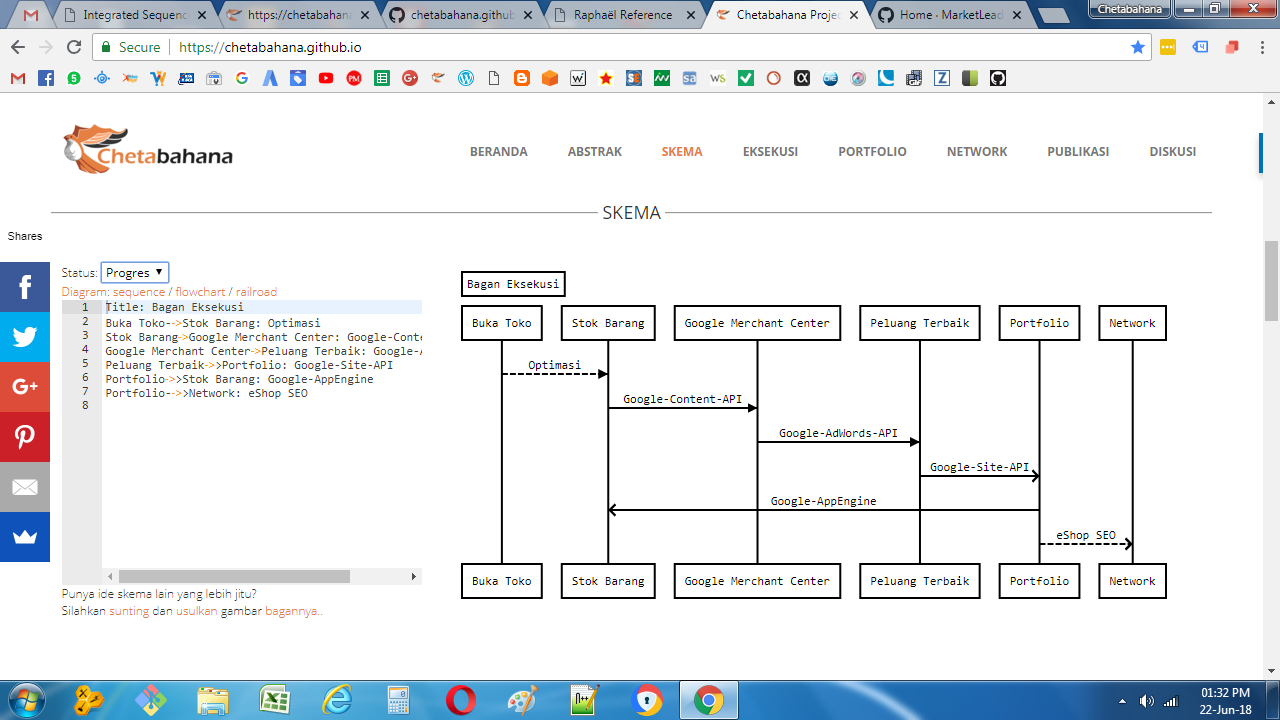Open the Gmail bookmark icon
This screenshot has width=1280, height=720.
(18, 78)
